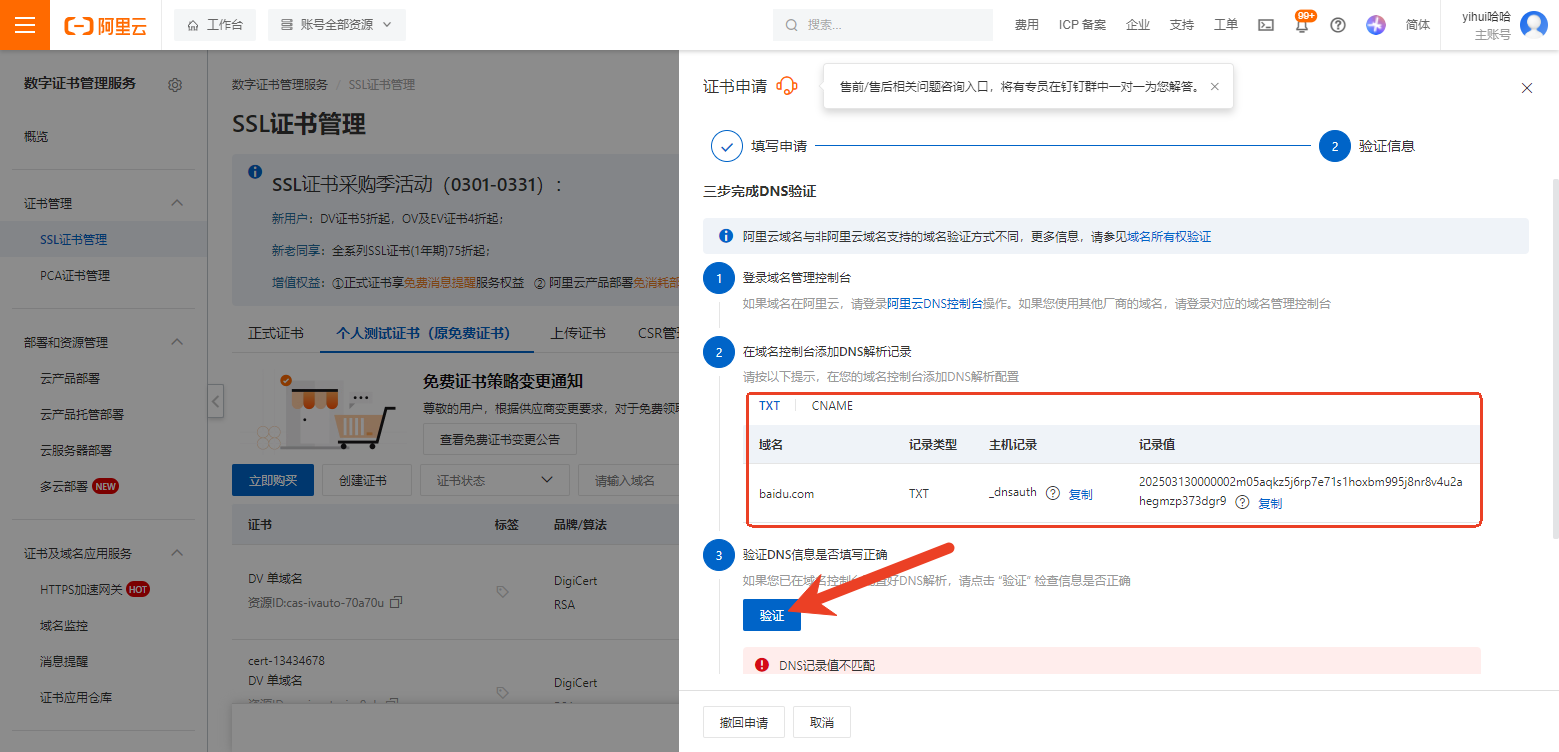Switch to the TXT record tab
Screen dimensions: 1559x752
[x=769, y=406]
